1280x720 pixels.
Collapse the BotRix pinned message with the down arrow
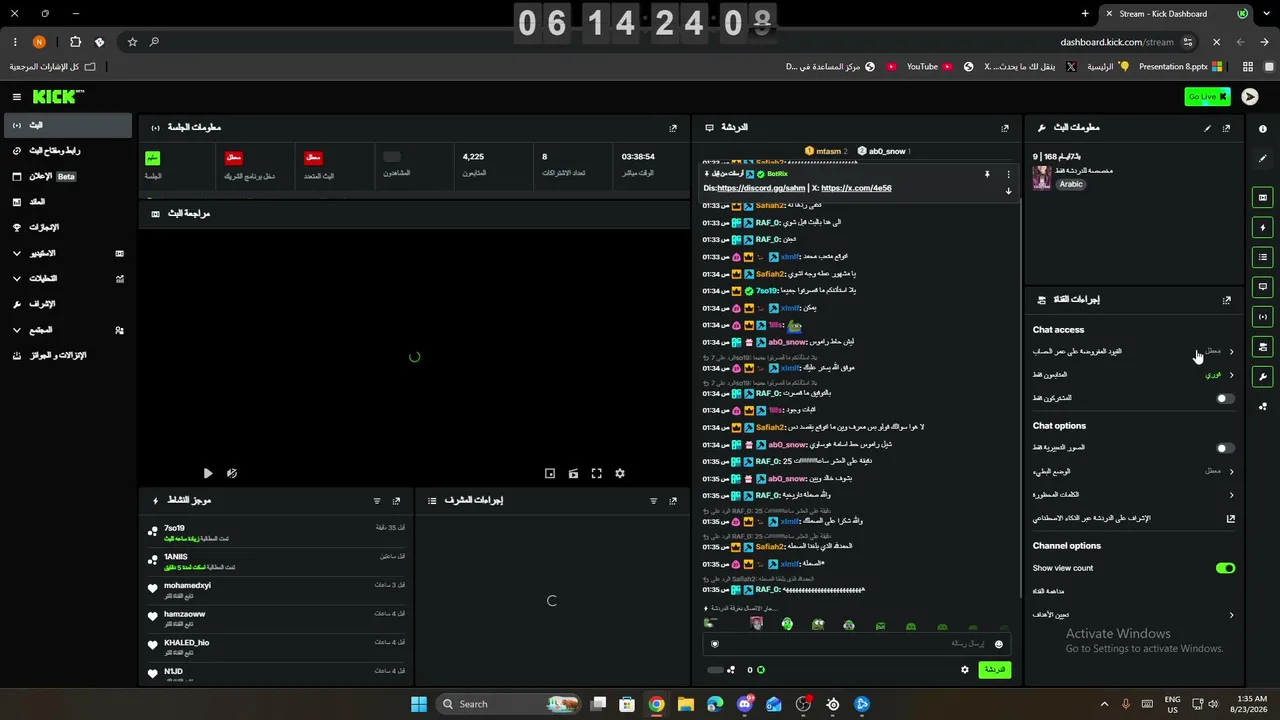(x=1008, y=191)
